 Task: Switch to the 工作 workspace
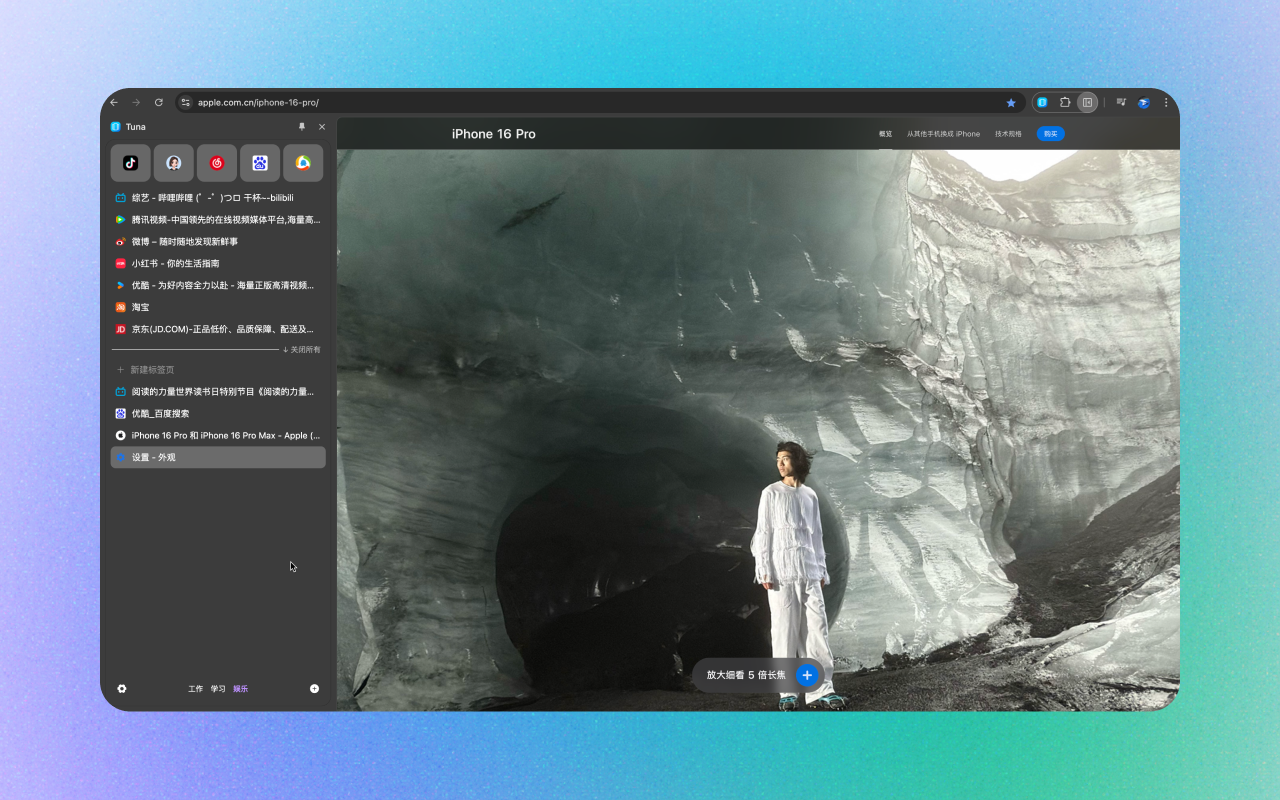[196, 689]
